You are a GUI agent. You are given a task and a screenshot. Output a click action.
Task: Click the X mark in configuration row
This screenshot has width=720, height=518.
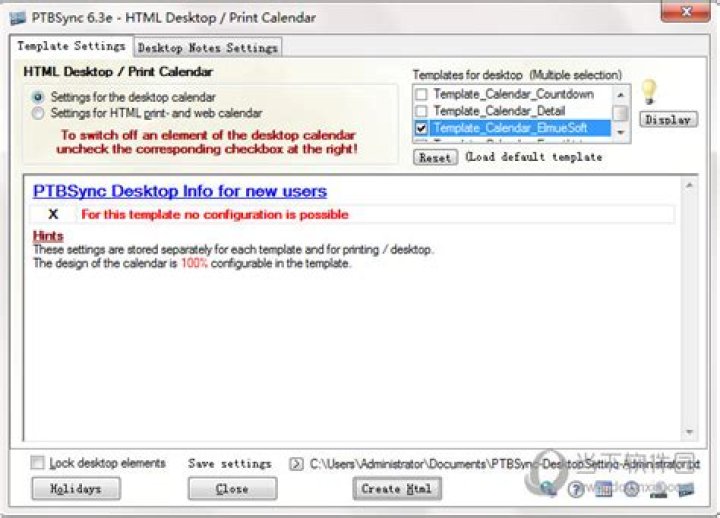(53, 214)
